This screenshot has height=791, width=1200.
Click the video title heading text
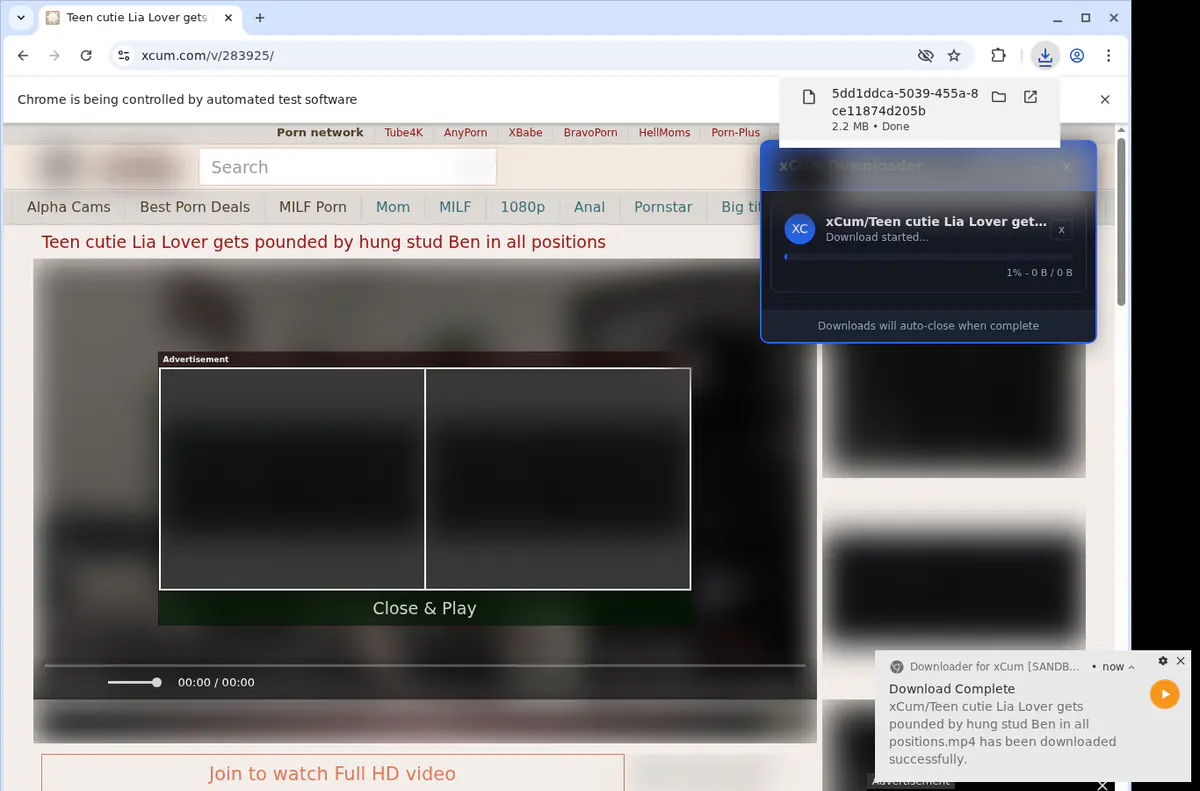(x=323, y=242)
